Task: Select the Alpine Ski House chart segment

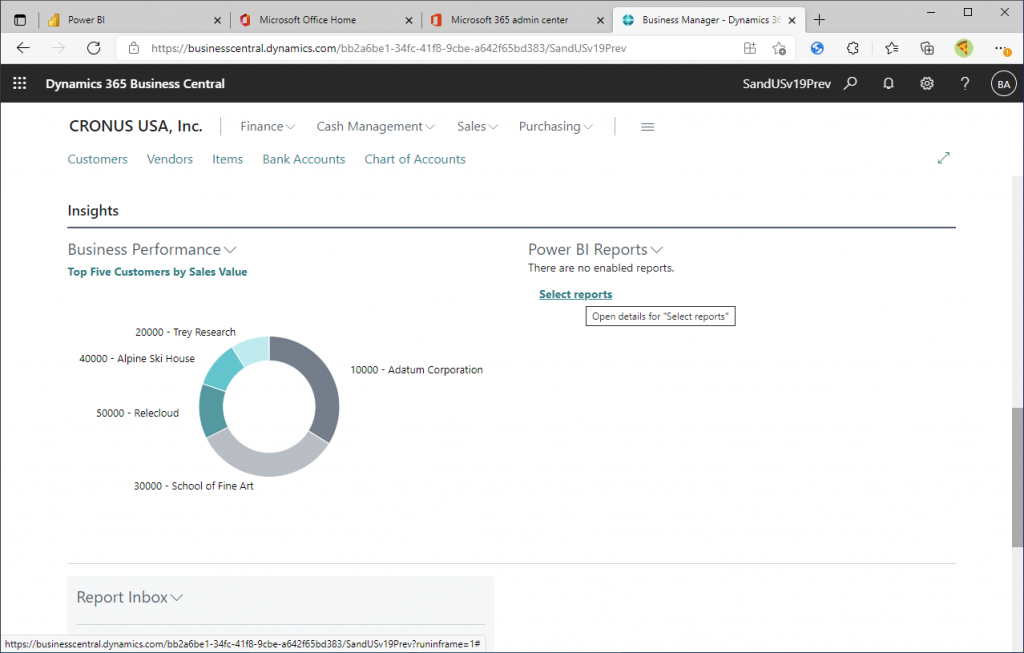Action: click(225, 368)
